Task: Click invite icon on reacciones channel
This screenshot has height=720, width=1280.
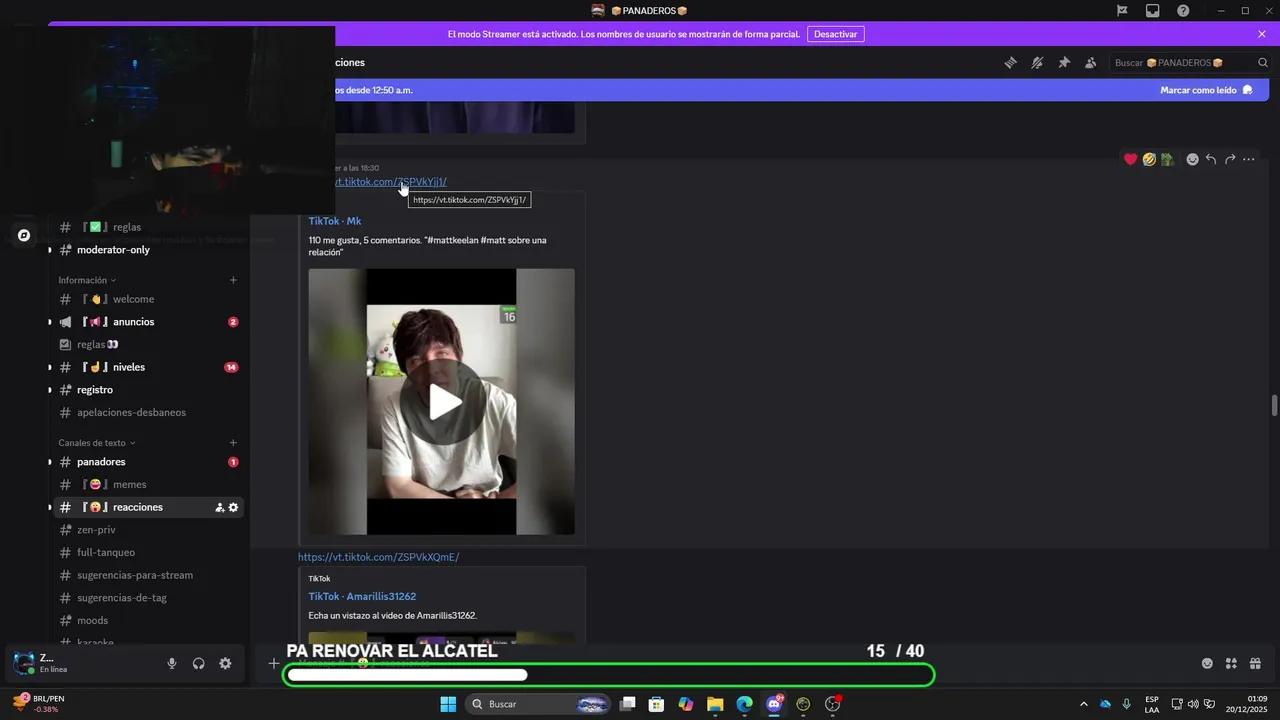Action: 219,508
